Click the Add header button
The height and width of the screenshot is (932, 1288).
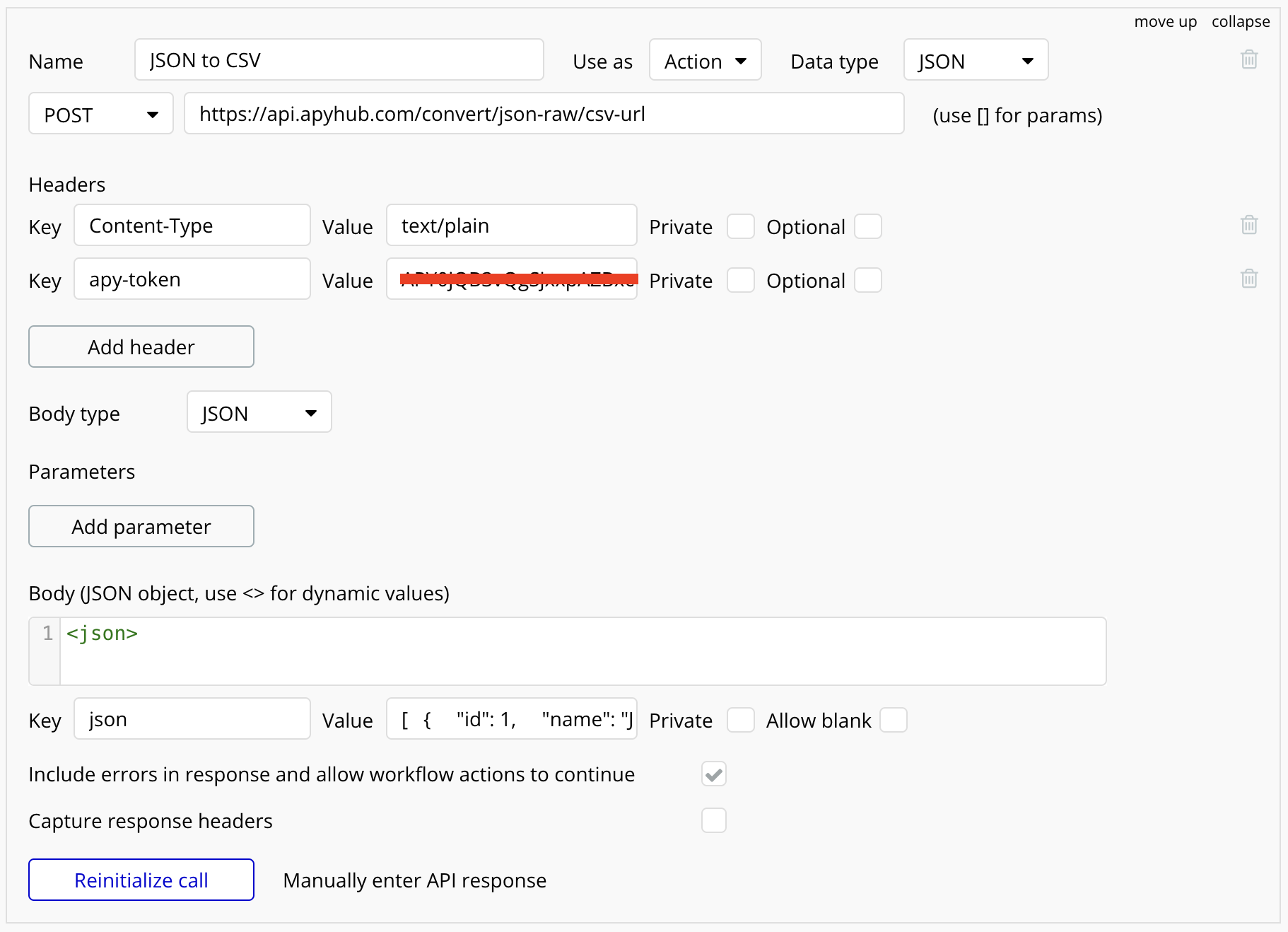tap(141, 346)
